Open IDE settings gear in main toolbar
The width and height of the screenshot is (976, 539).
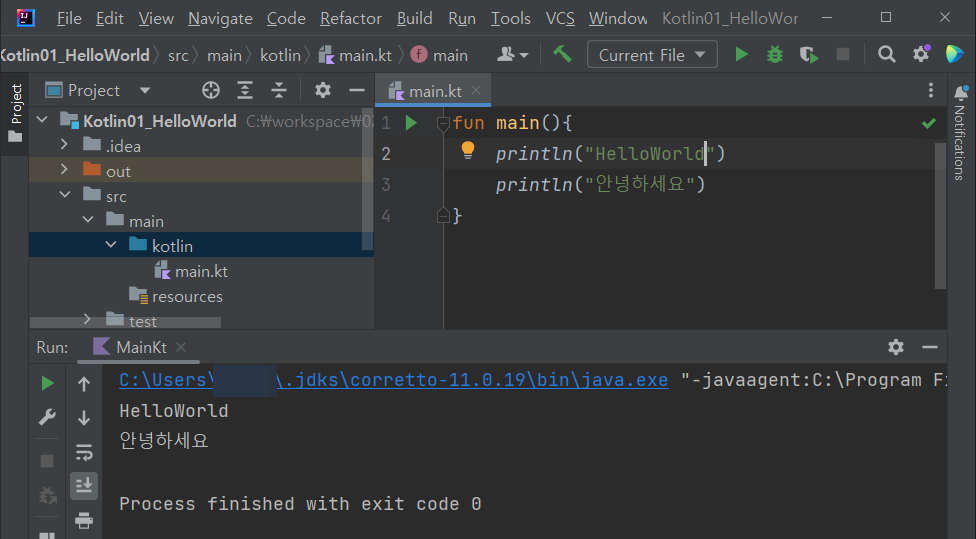pos(921,54)
